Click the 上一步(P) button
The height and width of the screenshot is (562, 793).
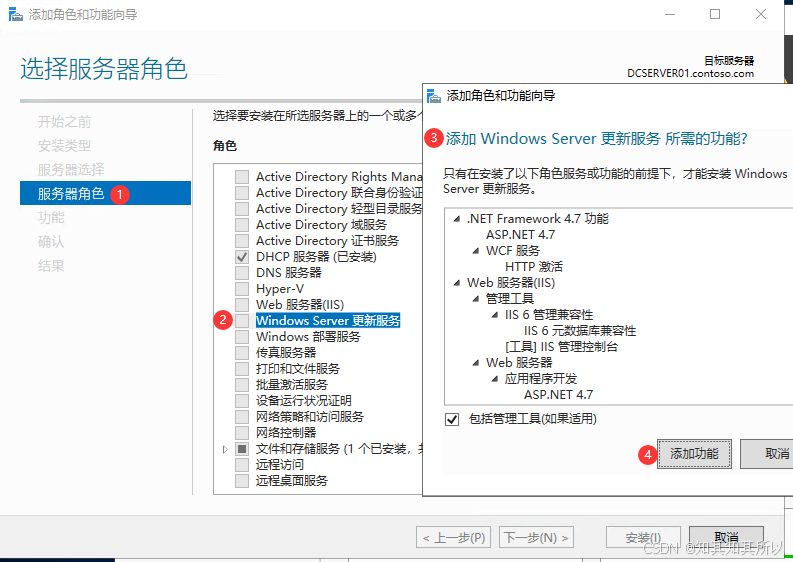tap(454, 538)
